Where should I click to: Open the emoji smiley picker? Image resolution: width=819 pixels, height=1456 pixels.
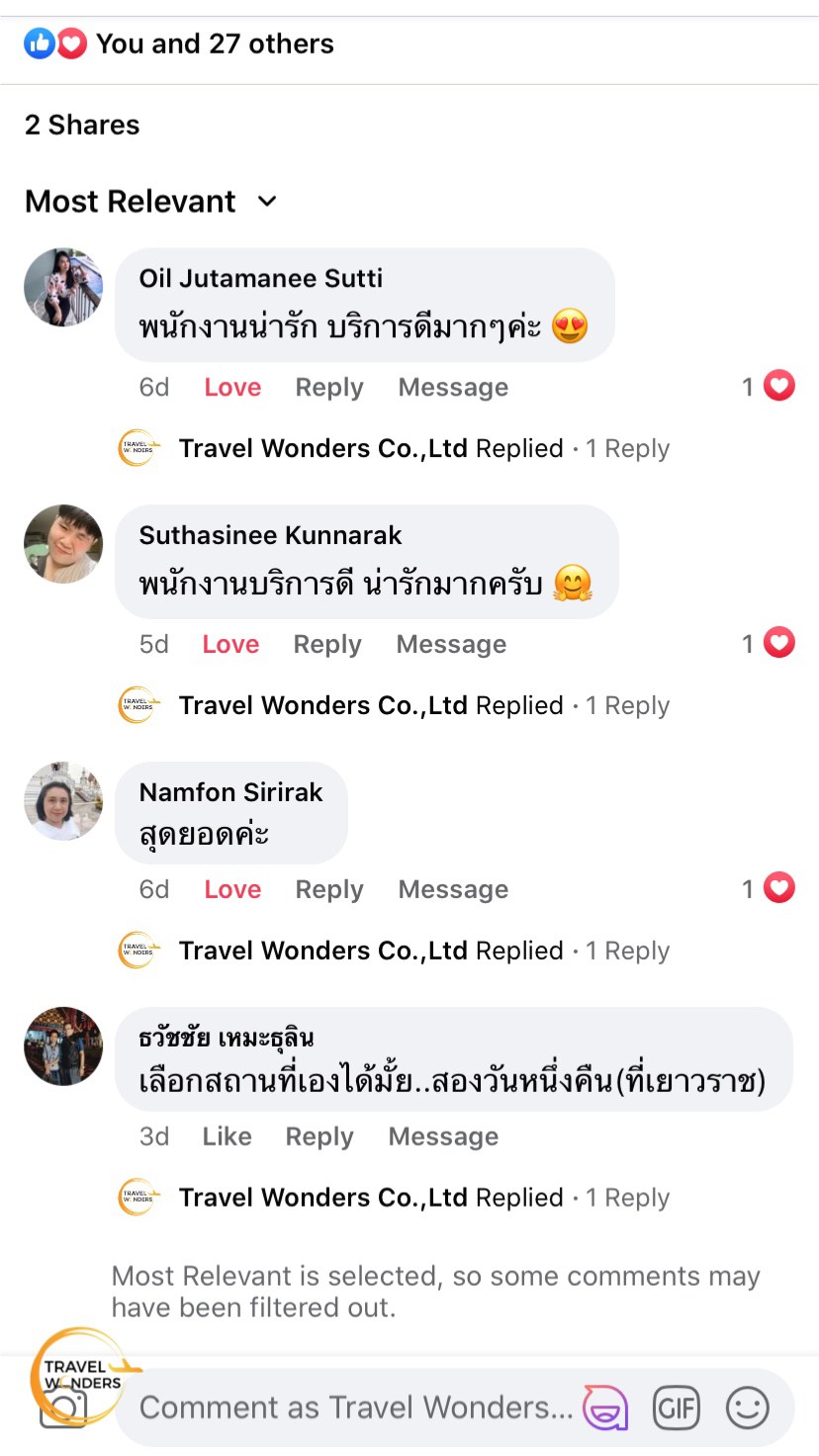tap(748, 1407)
